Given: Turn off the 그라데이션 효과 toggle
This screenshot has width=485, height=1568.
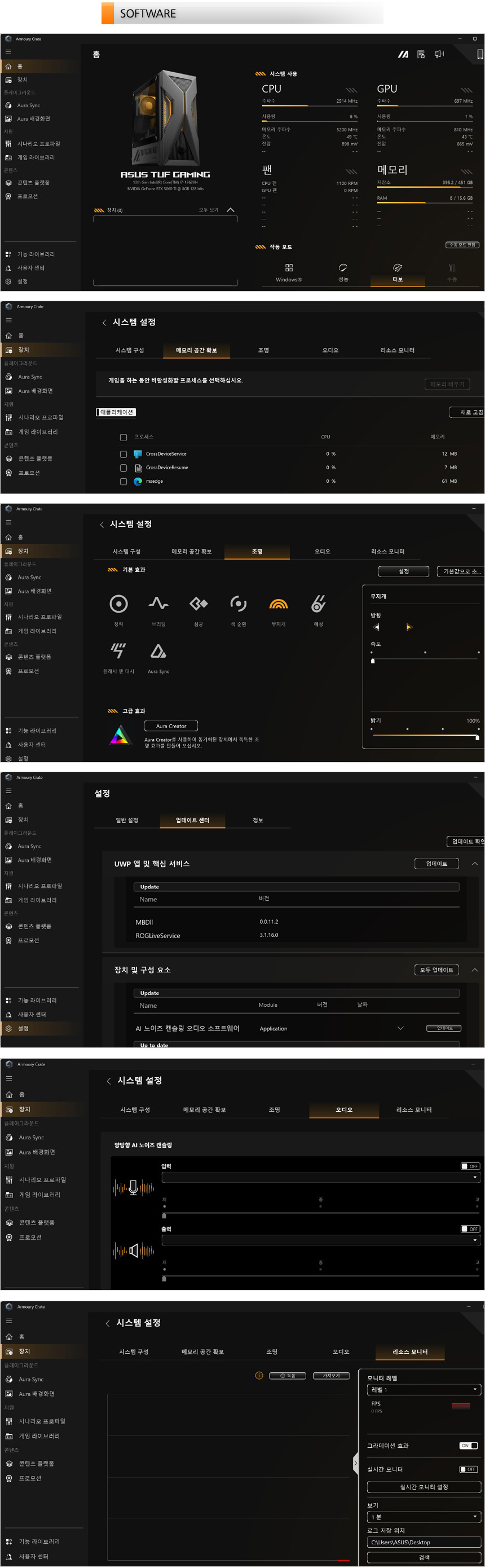Looking at the screenshot, I should 468,1445.
